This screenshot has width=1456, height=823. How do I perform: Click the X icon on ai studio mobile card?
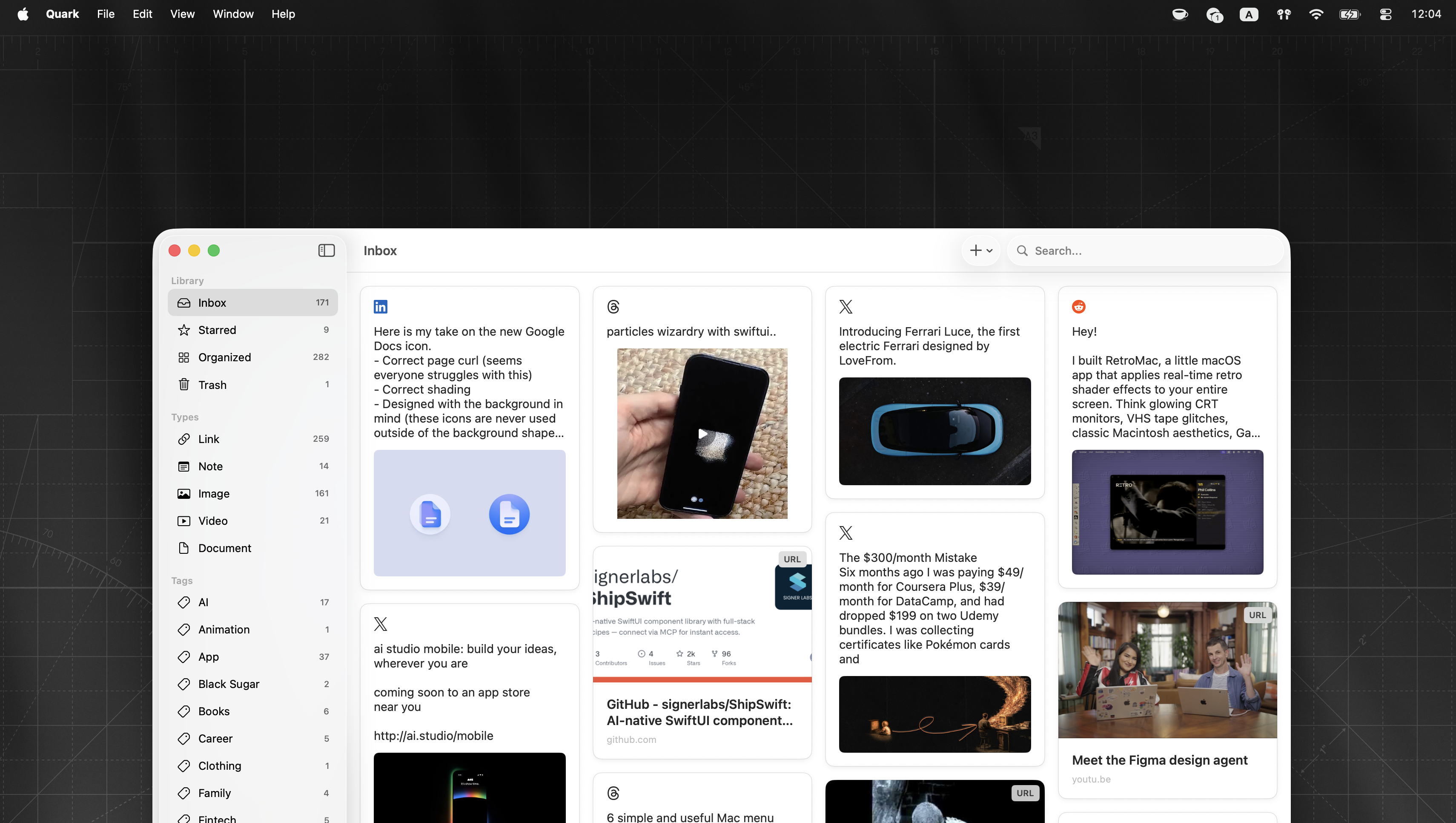[x=381, y=624]
